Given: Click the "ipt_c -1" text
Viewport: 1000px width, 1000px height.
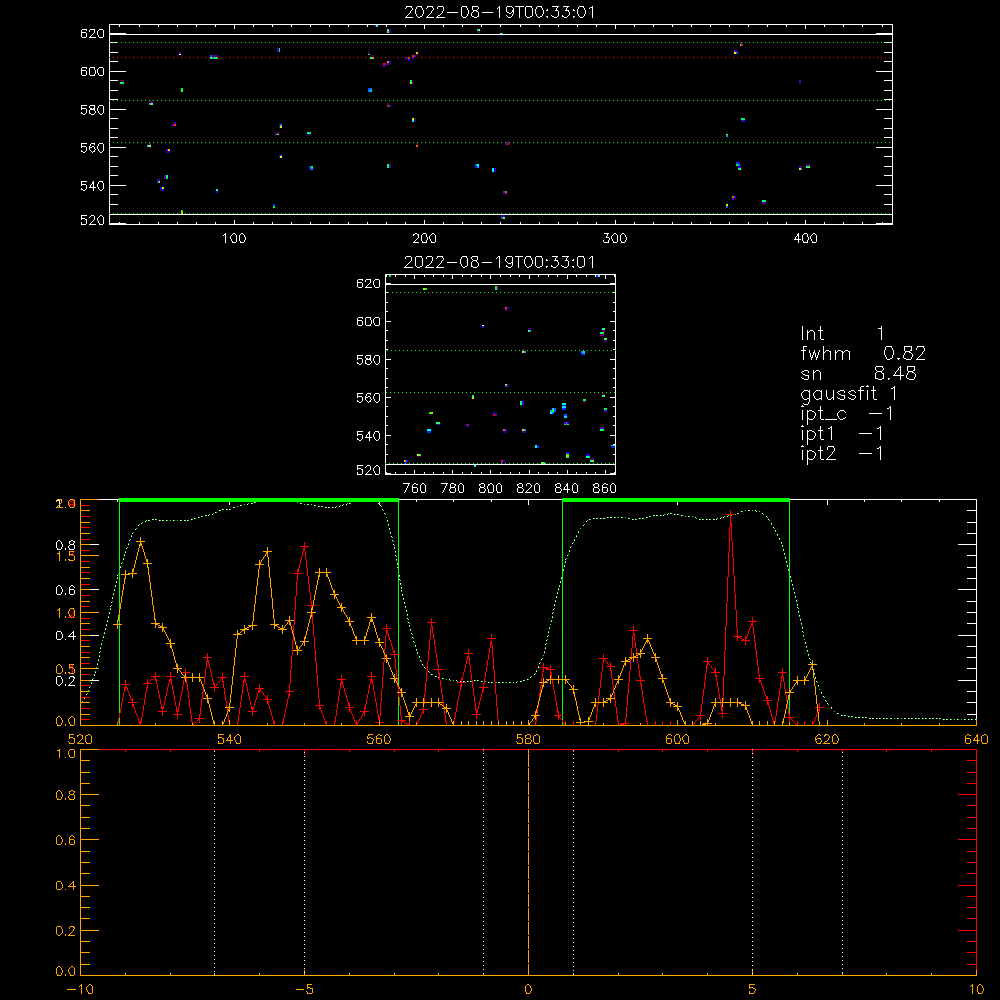Looking at the screenshot, I should [x=847, y=414].
